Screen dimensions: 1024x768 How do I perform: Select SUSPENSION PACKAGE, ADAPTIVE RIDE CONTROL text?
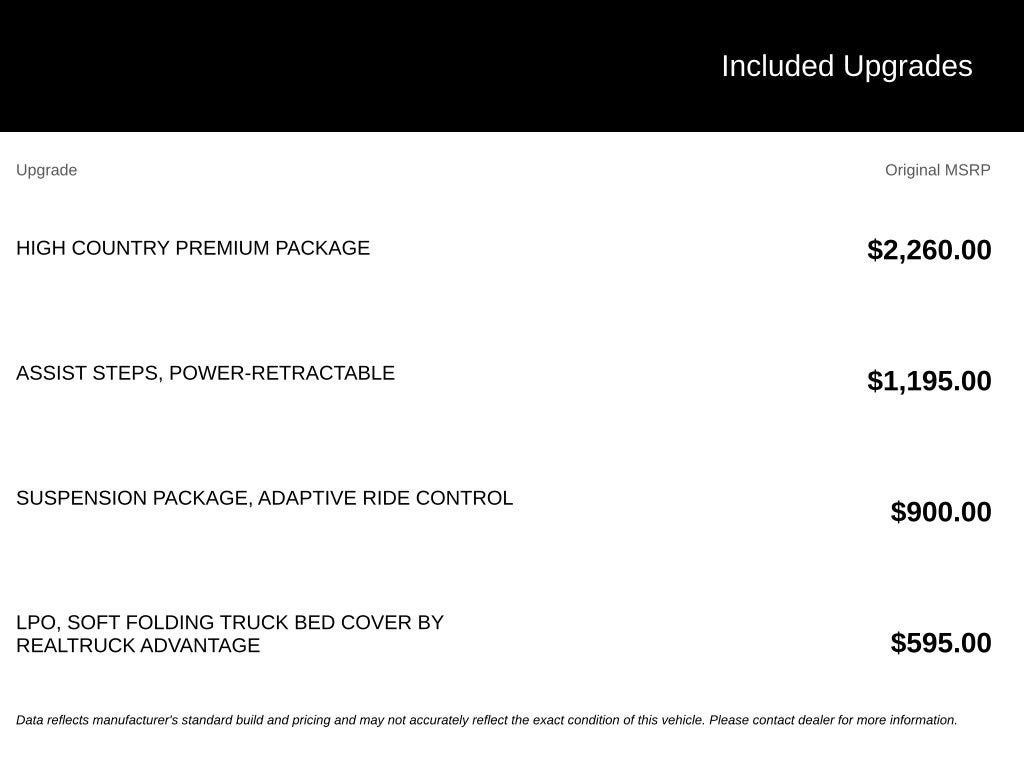point(264,498)
